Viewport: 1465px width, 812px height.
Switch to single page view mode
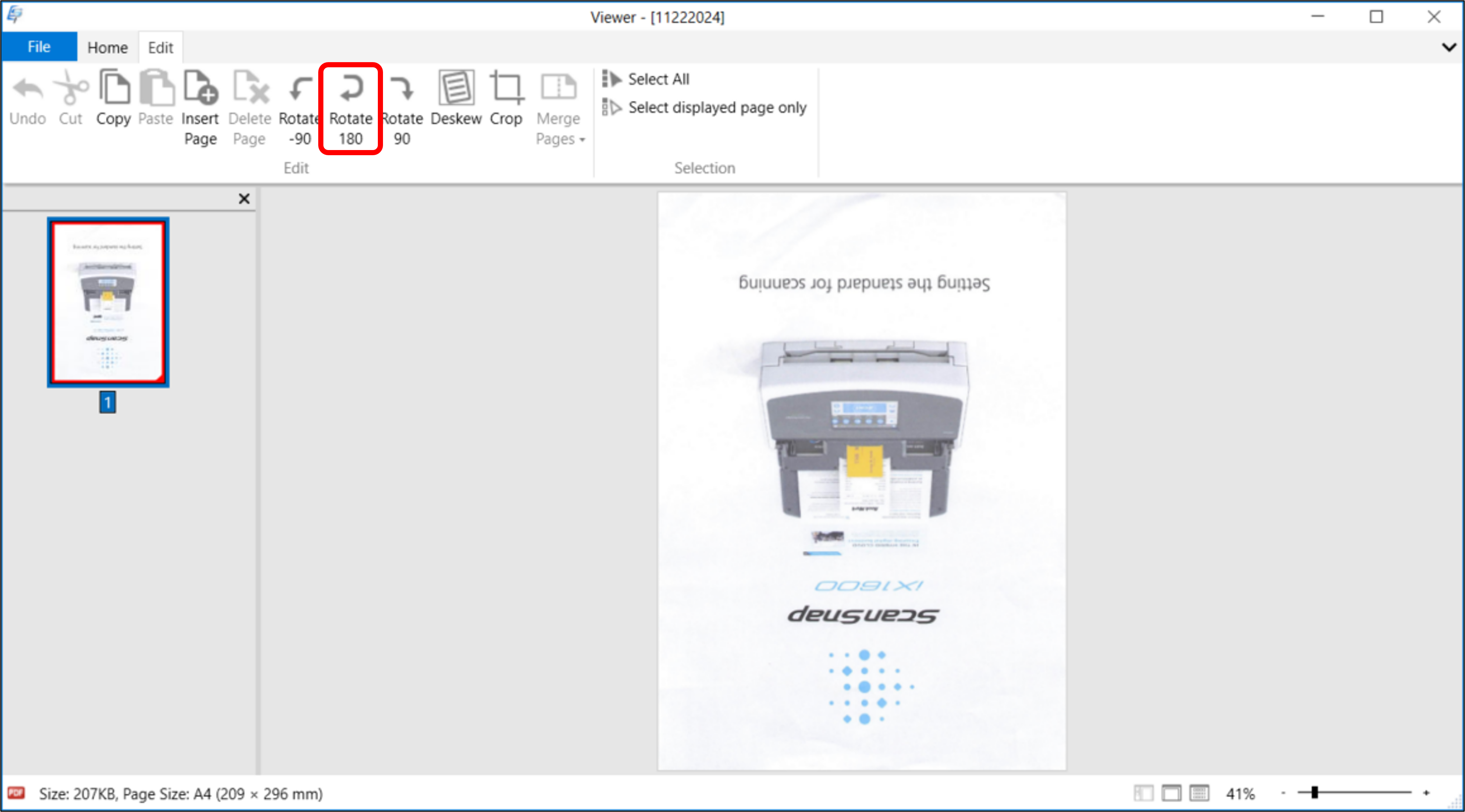(x=1171, y=793)
